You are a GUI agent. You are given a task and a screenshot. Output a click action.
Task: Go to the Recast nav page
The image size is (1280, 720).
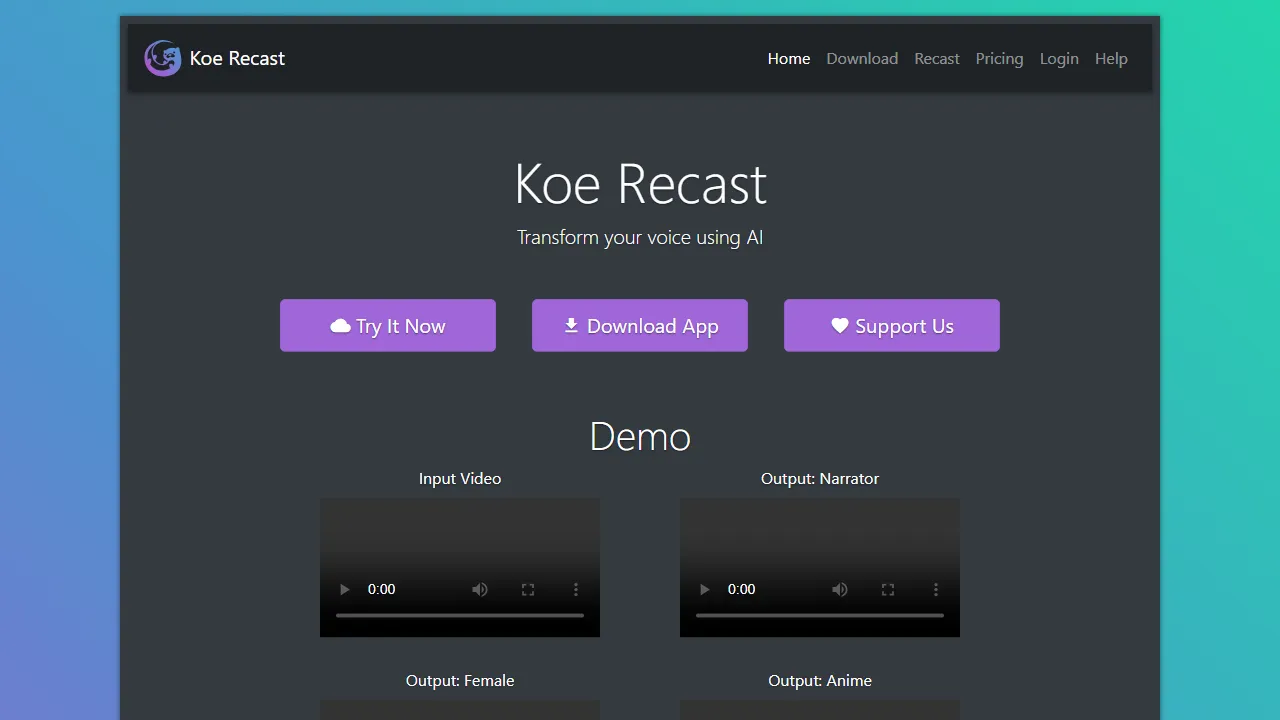pyautogui.click(x=937, y=58)
